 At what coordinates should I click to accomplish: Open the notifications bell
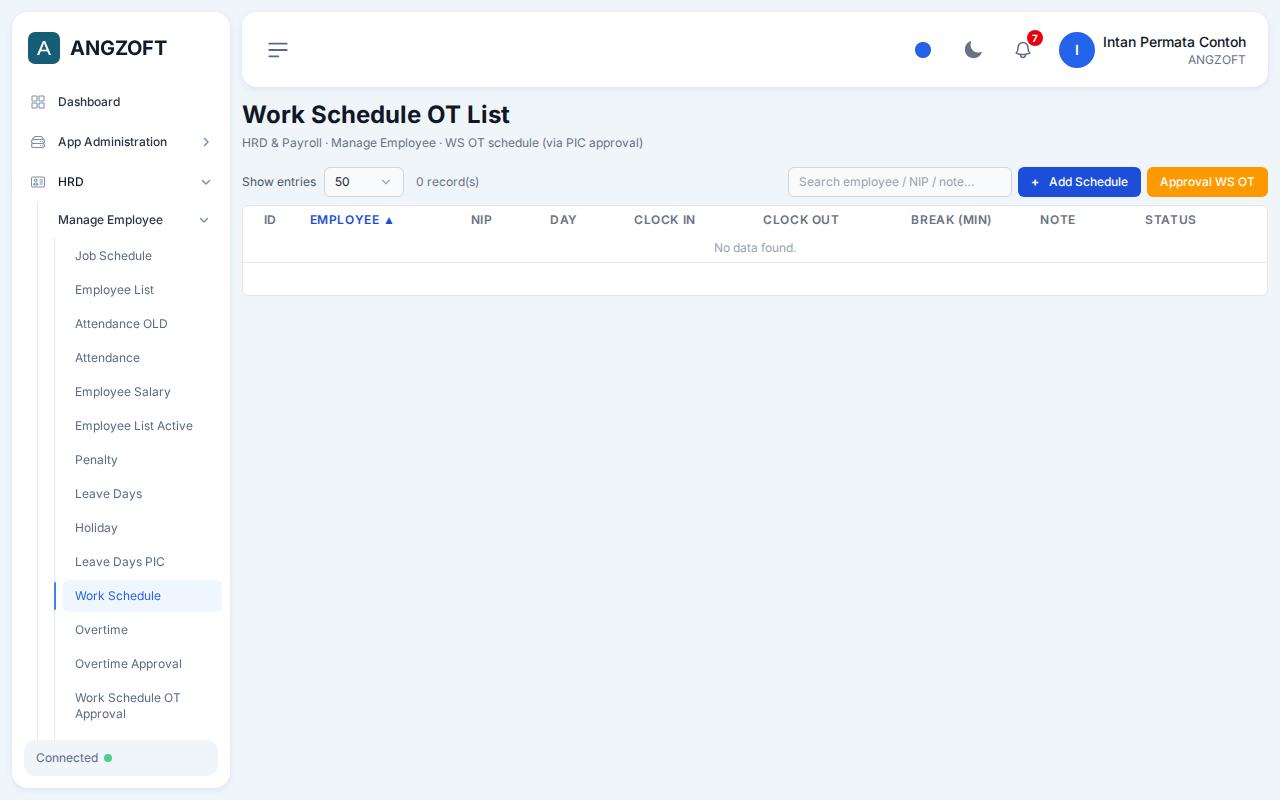click(x=1023, y=50)
